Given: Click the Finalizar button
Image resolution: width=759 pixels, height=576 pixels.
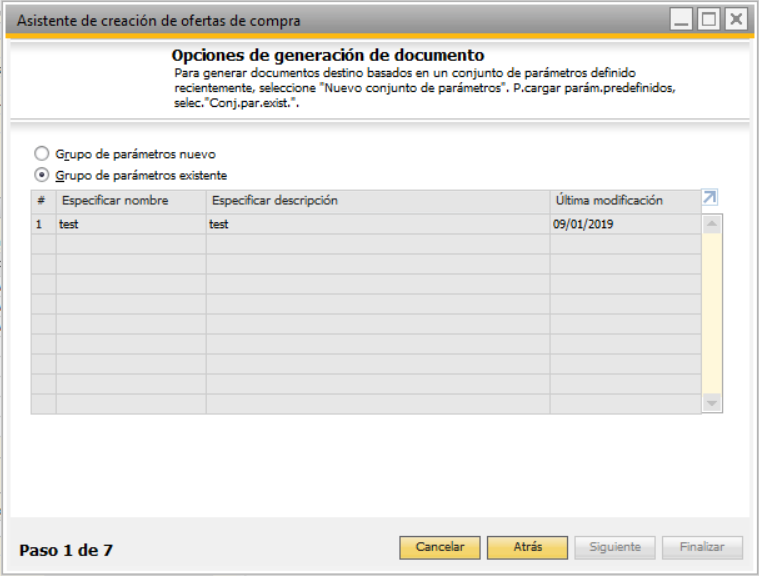Looking at the screenshot, I should pos(702,547).
